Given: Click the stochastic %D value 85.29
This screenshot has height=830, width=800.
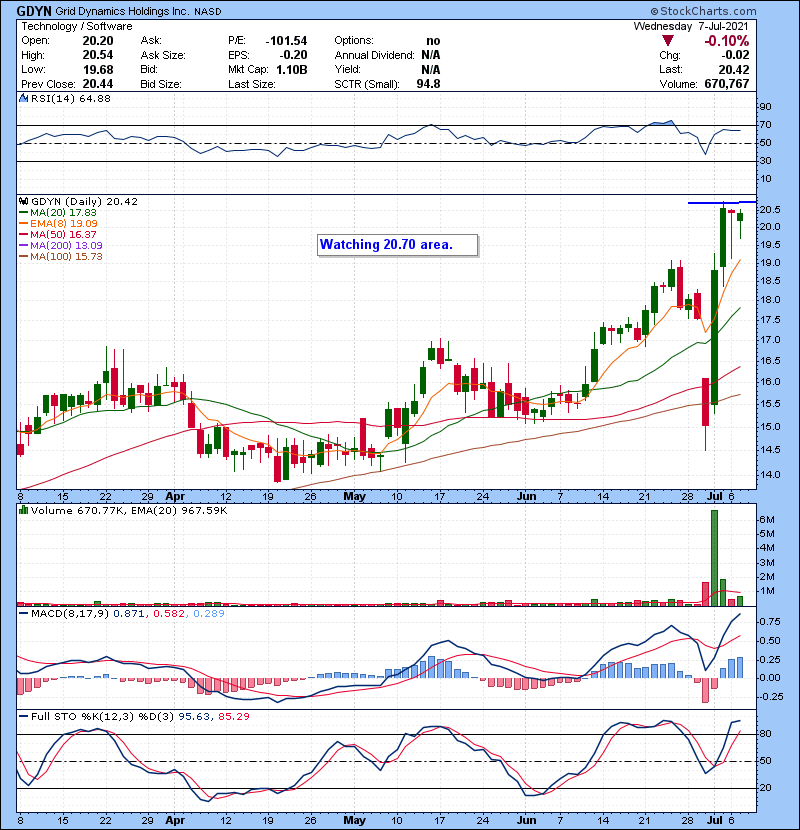Looking at the screenshot, I should [x=233, y=717].
